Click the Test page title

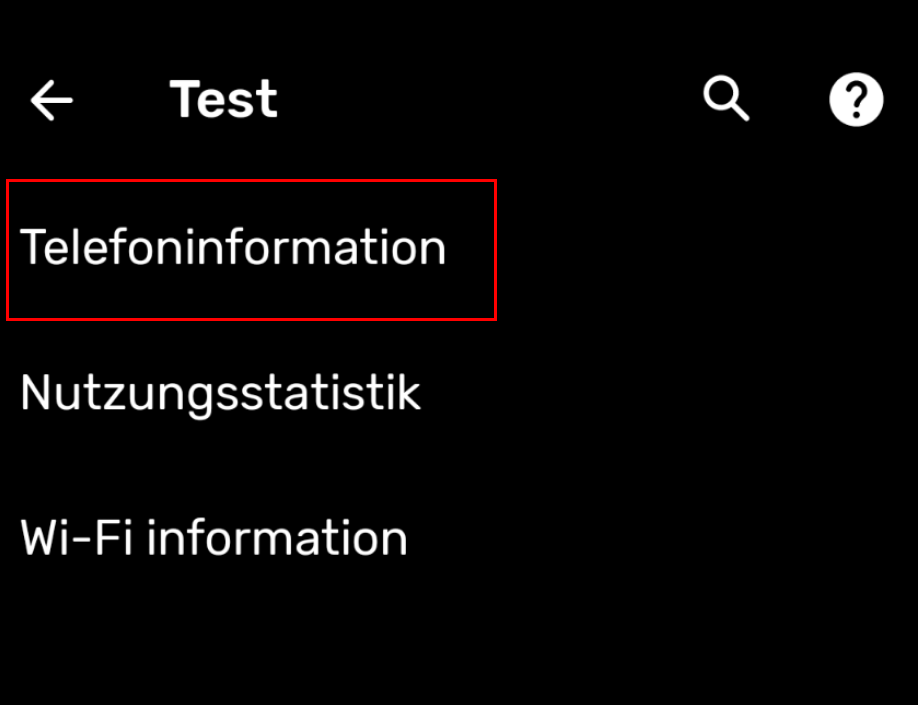coord(224,99)
